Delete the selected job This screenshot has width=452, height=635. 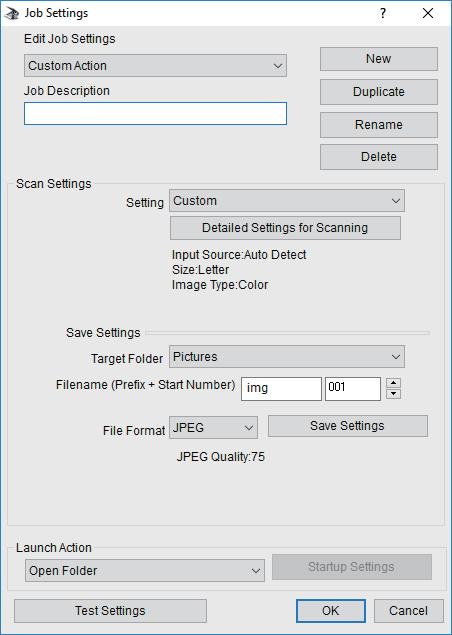[x=379, y=157]
